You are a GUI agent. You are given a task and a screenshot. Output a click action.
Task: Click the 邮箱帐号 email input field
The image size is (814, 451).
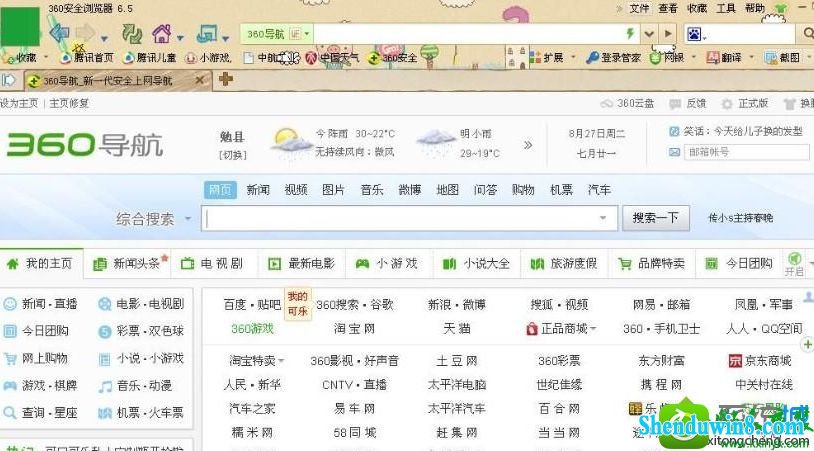[x=747, y=152]
